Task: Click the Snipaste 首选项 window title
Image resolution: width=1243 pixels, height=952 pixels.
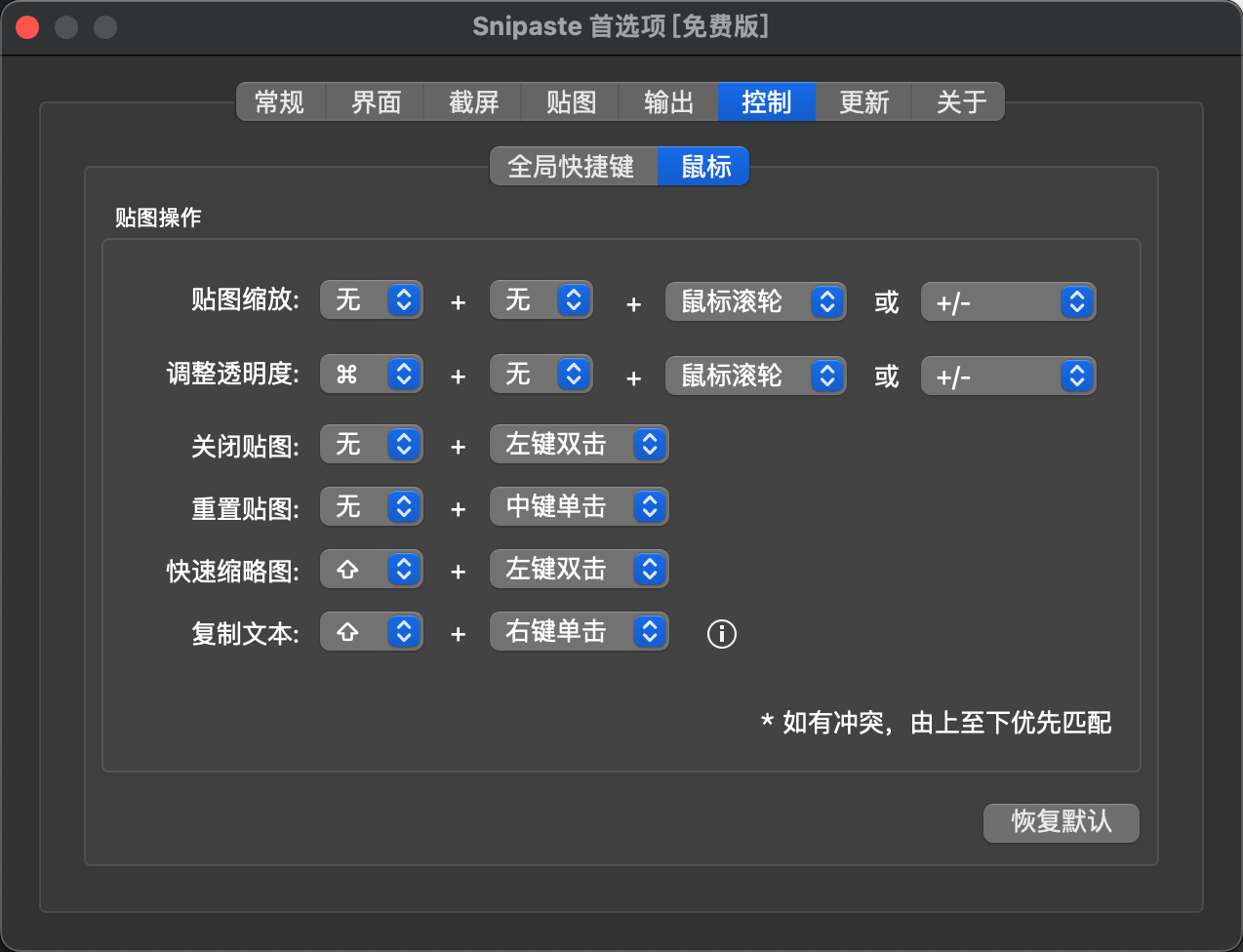Action: pos(621,26)
